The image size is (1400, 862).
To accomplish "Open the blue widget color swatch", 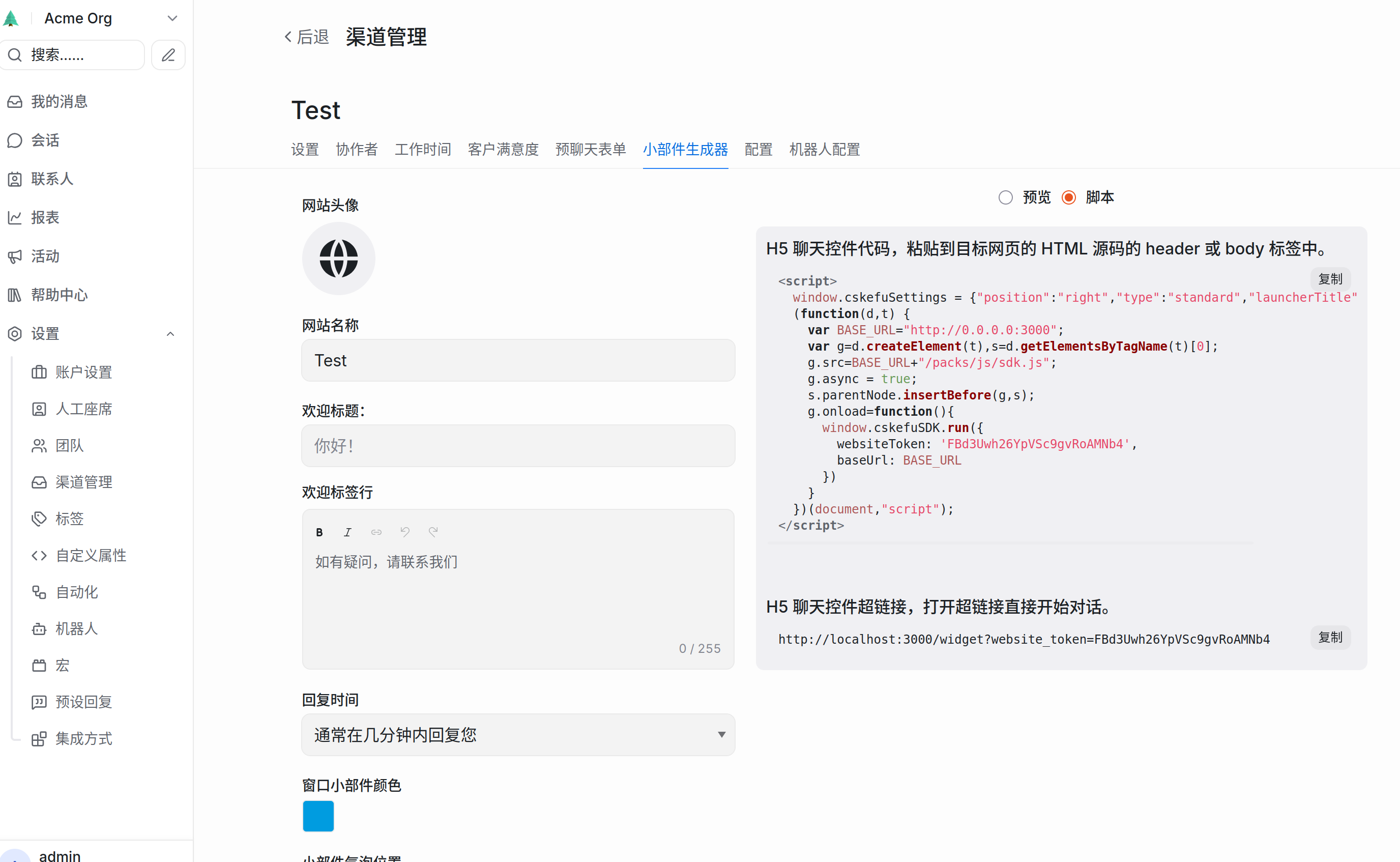I will coord(318,816).
